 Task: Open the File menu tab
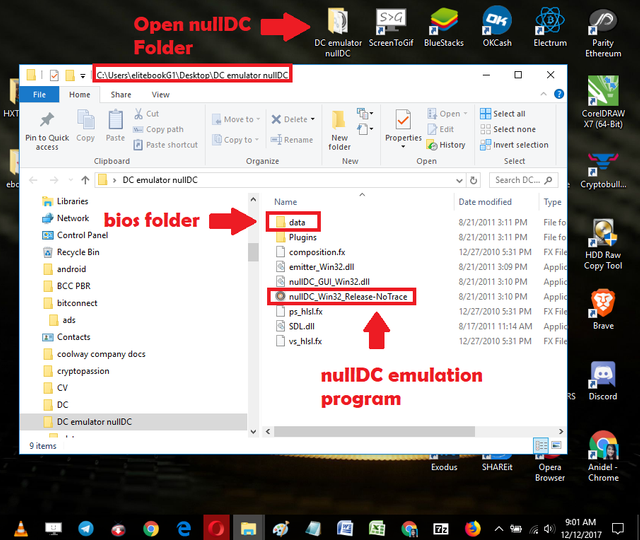tap(39, 94)
